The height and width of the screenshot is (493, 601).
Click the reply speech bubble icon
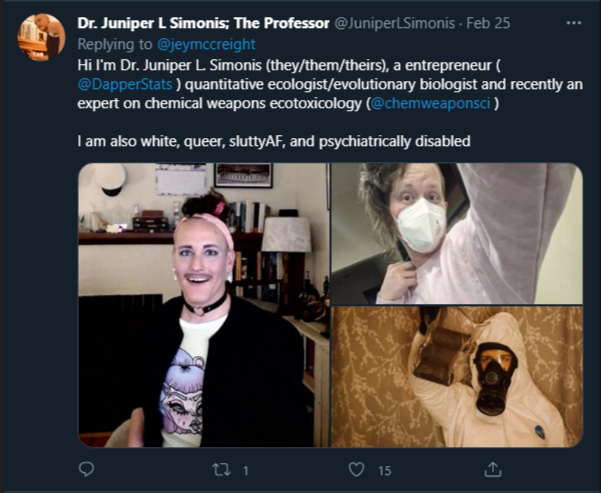point(86,469)
